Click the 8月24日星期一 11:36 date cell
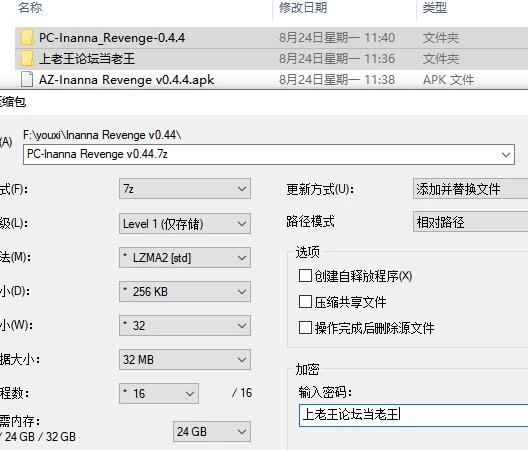 tap(337, 59)
